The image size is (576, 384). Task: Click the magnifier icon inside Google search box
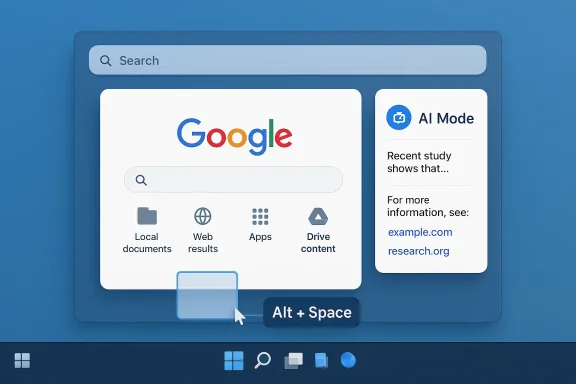pyautogui.click(x=141, y=180)
